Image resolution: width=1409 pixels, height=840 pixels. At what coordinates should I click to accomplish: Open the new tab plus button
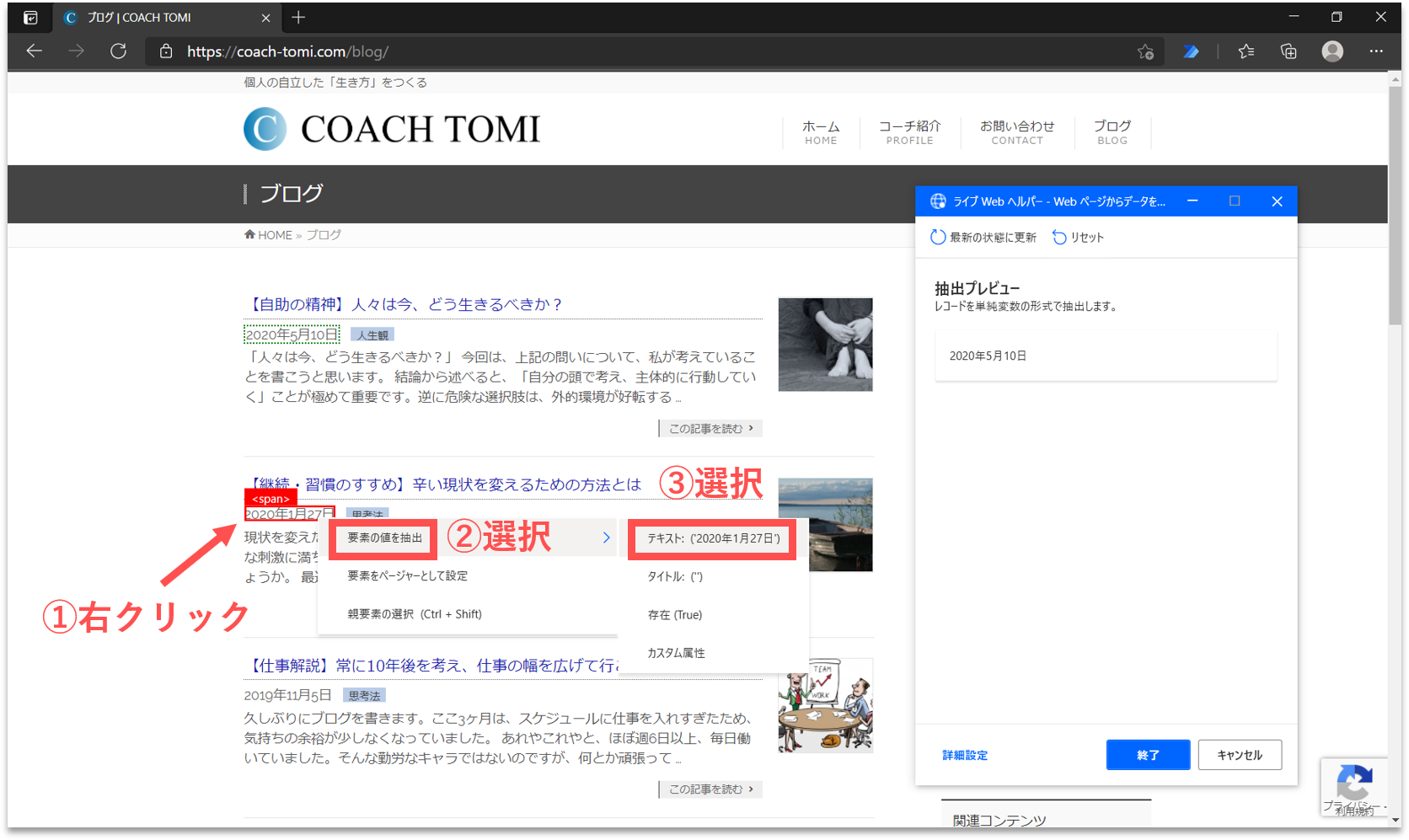point(298,17)
